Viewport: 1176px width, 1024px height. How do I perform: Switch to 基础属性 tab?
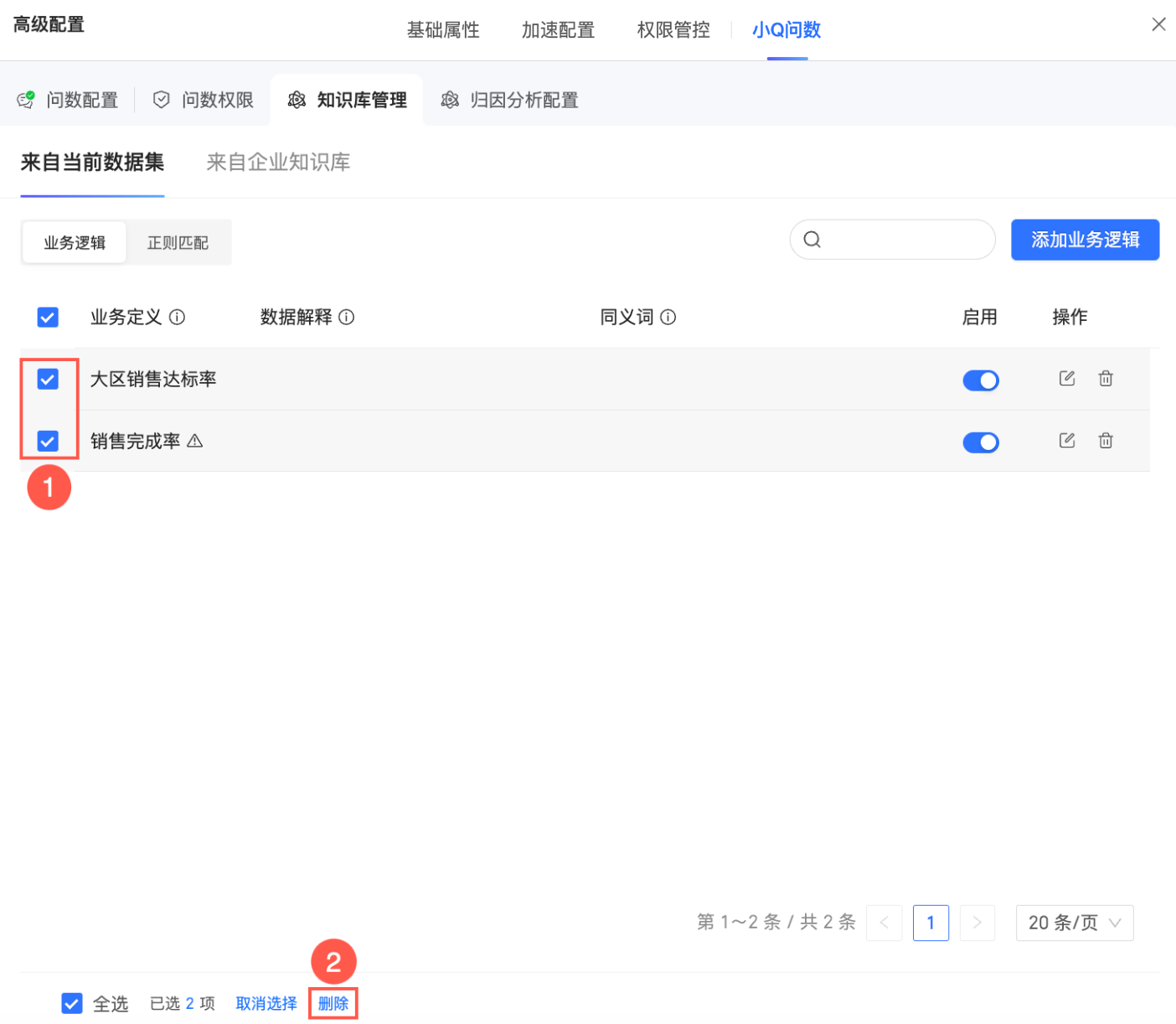443,30
